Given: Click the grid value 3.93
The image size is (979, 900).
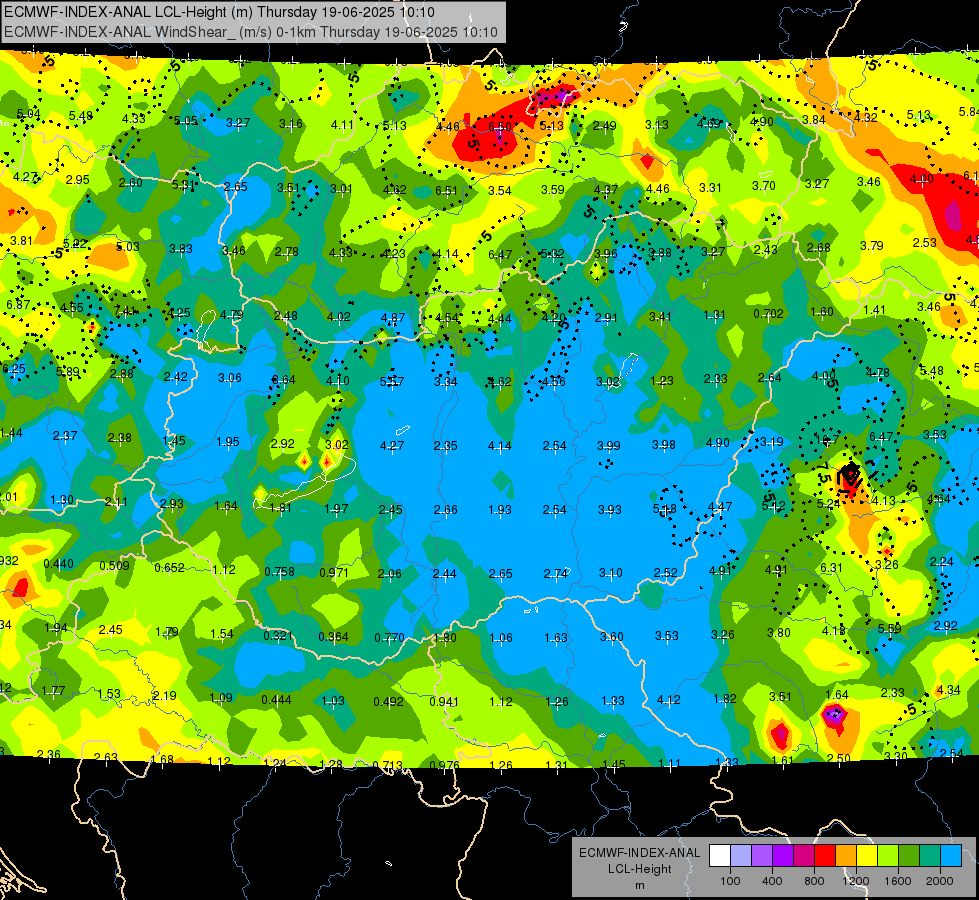Looking at the screenshot, I should click(609, 510).
